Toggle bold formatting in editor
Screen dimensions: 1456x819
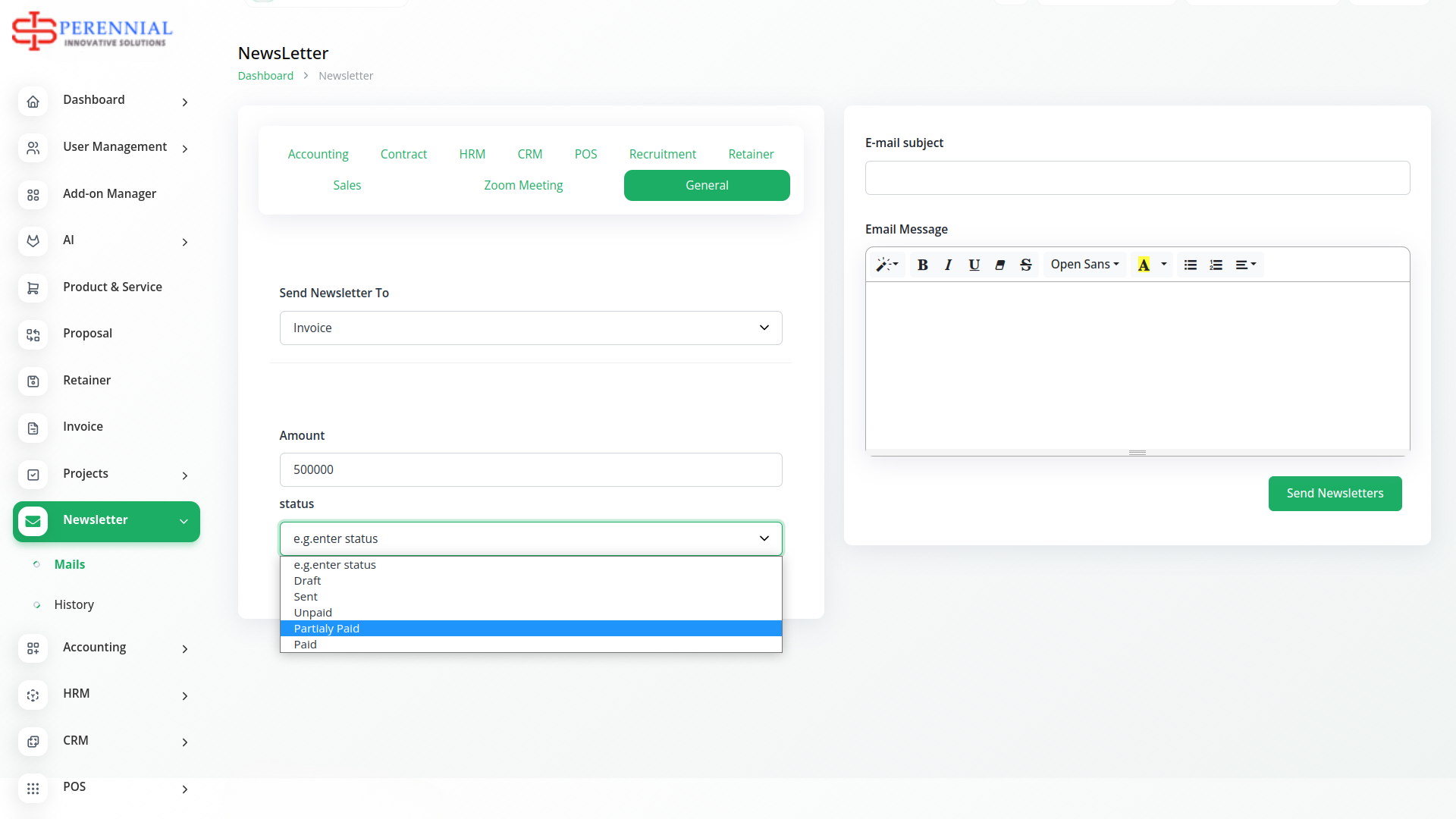922,265
